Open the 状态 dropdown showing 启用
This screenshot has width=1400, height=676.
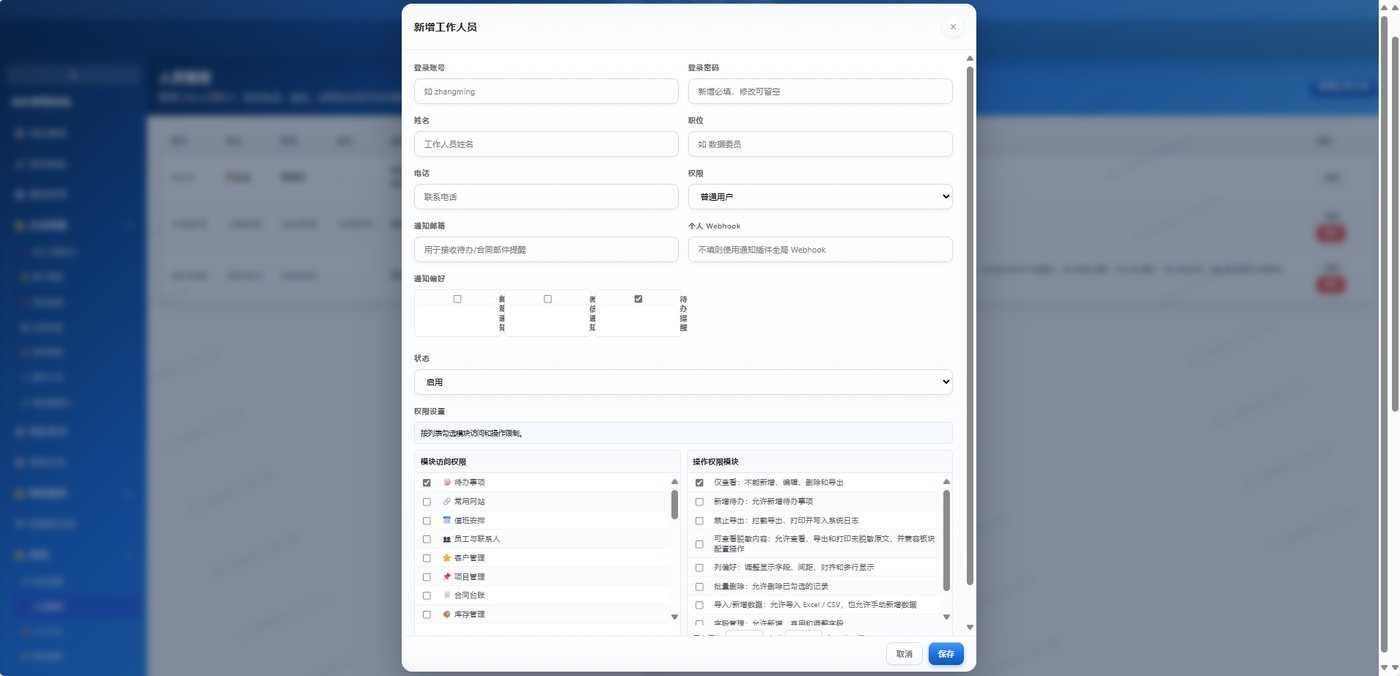(683, 382)
